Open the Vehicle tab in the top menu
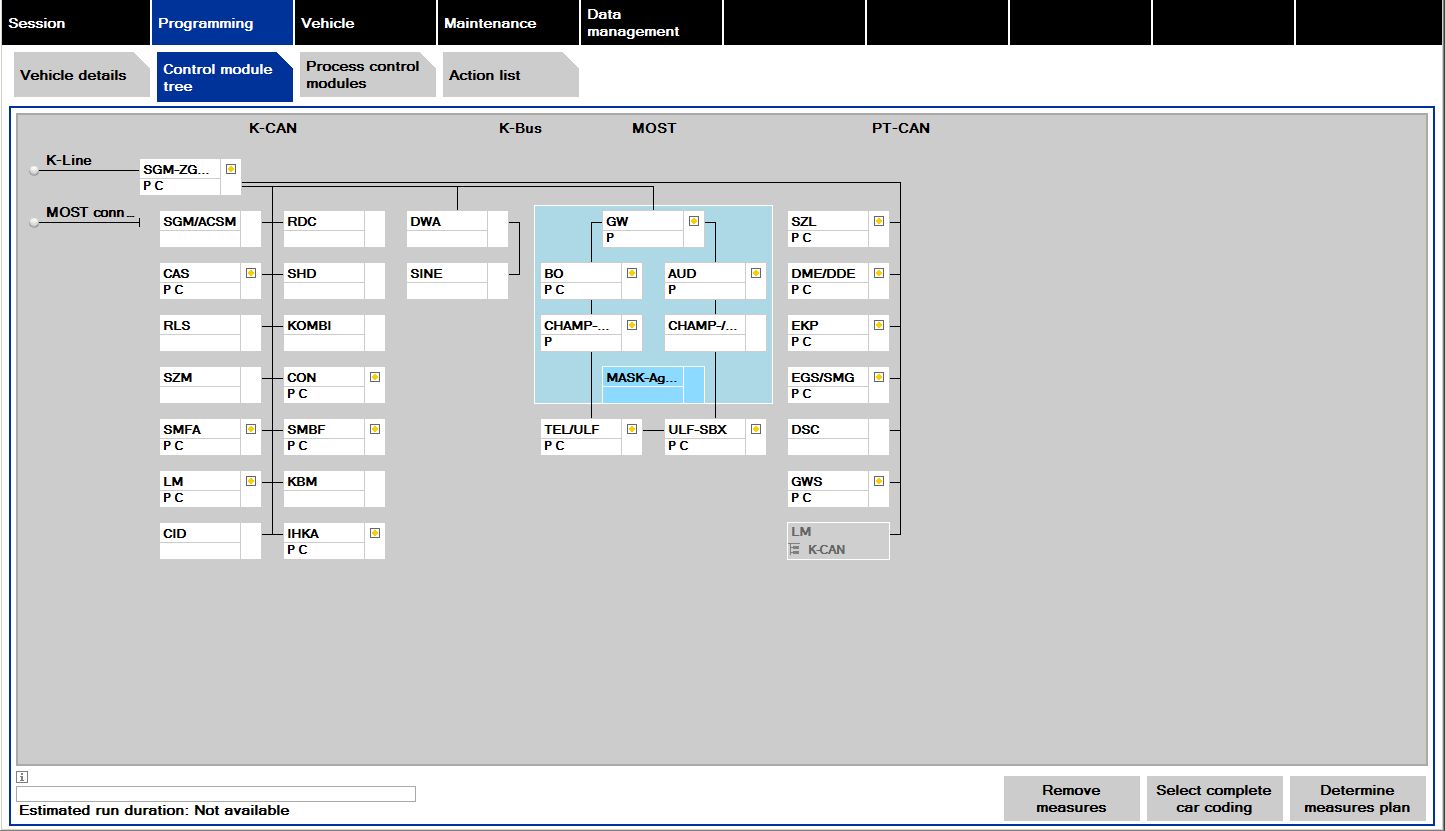1445x831 pixels. pyautogui.click(x=365, y=23)
